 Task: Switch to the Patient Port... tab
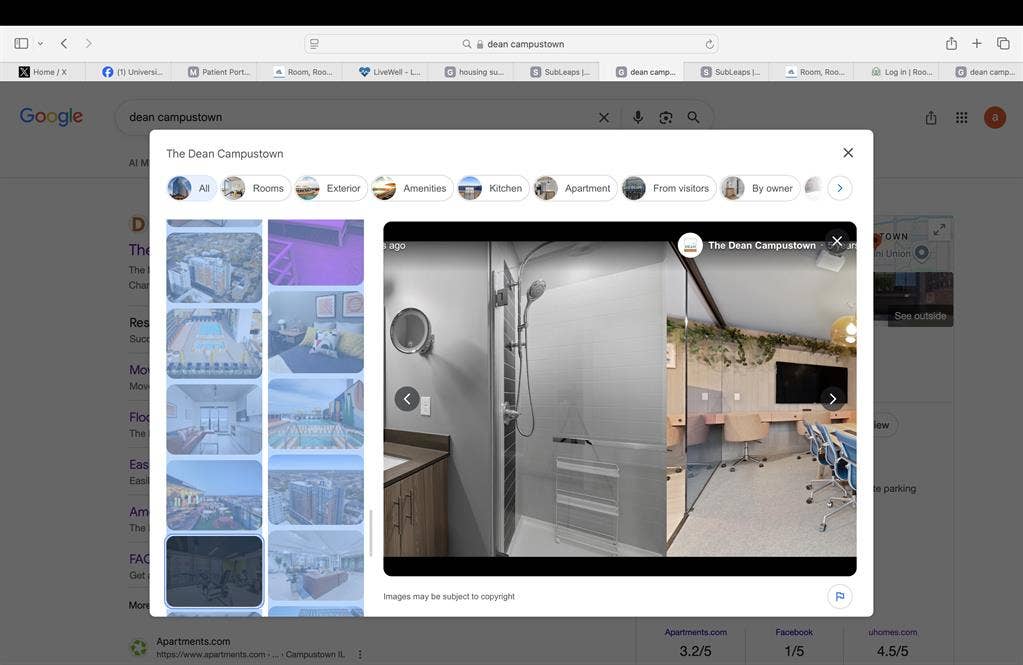pos(219,72)
